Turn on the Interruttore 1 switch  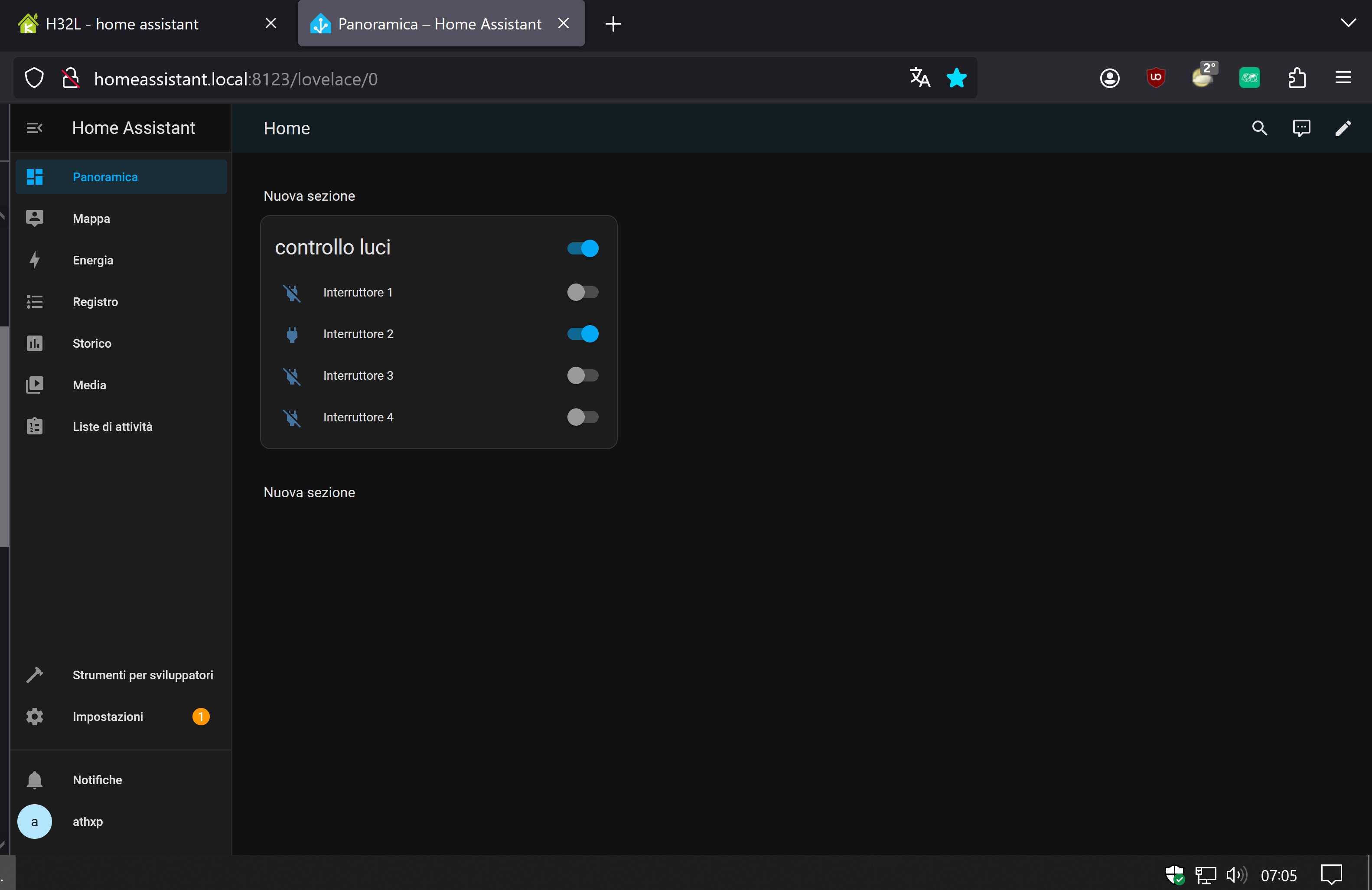[x=582, y=292]
